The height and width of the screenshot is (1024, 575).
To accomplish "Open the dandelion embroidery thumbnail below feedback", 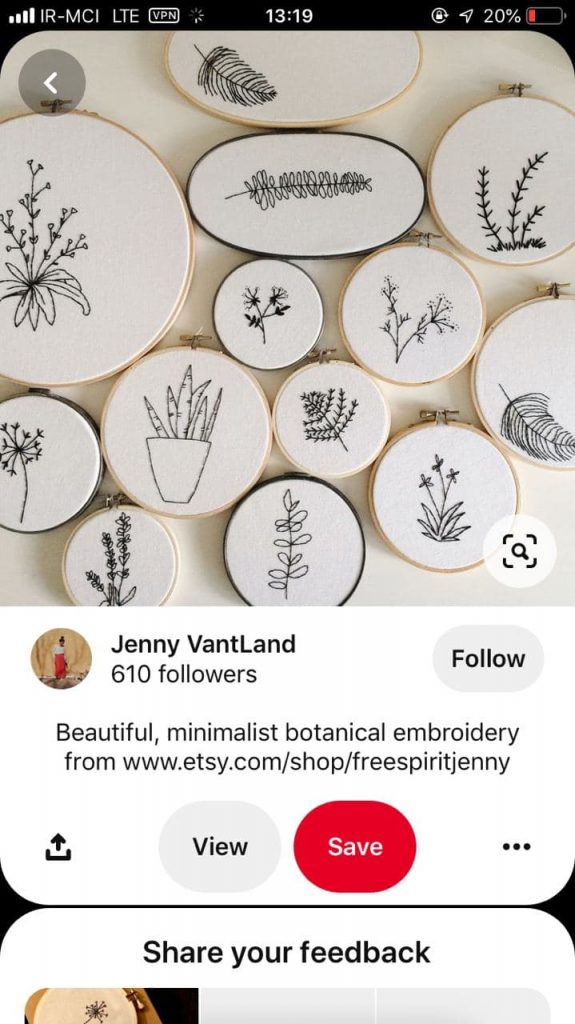I will point(111,1006).
